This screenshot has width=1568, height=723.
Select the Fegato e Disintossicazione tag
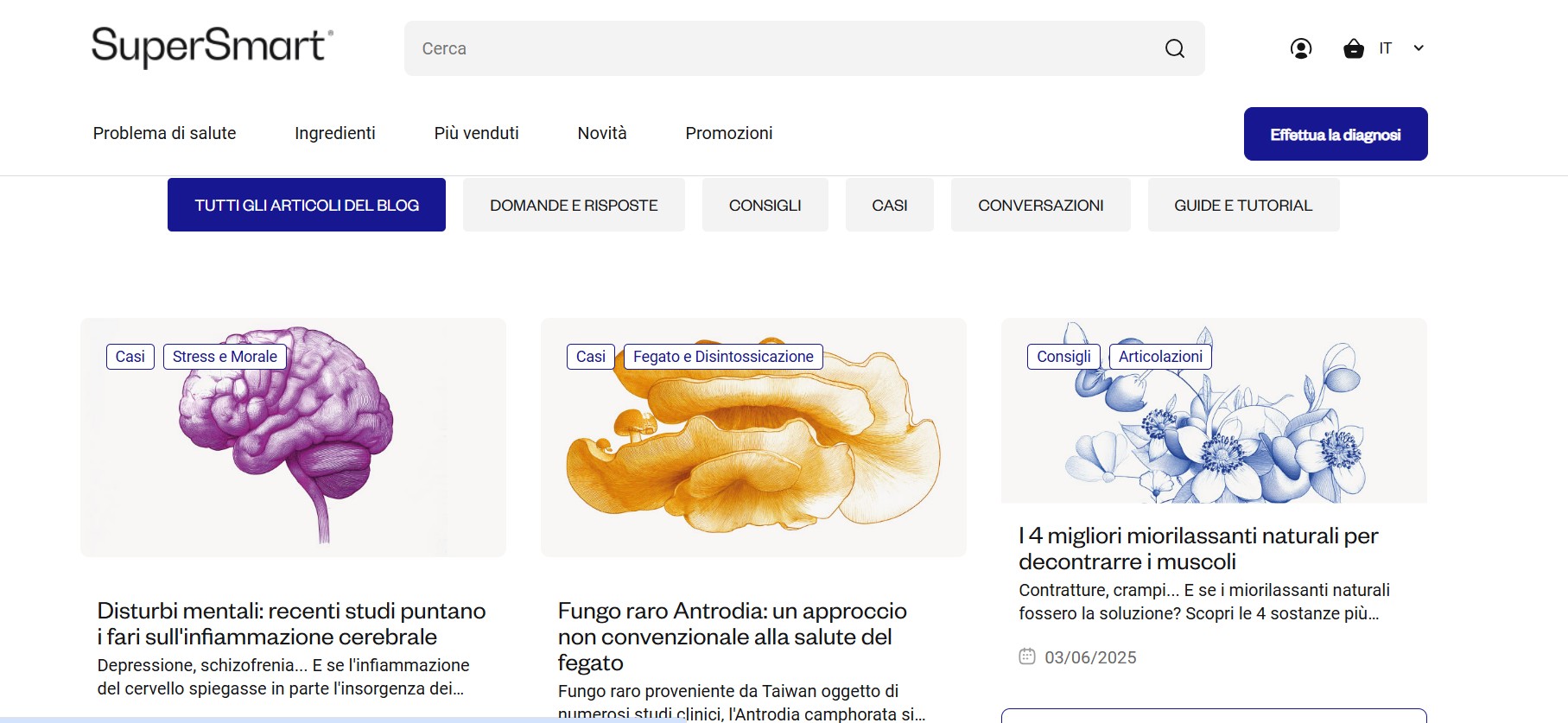(x=722, y=357)
